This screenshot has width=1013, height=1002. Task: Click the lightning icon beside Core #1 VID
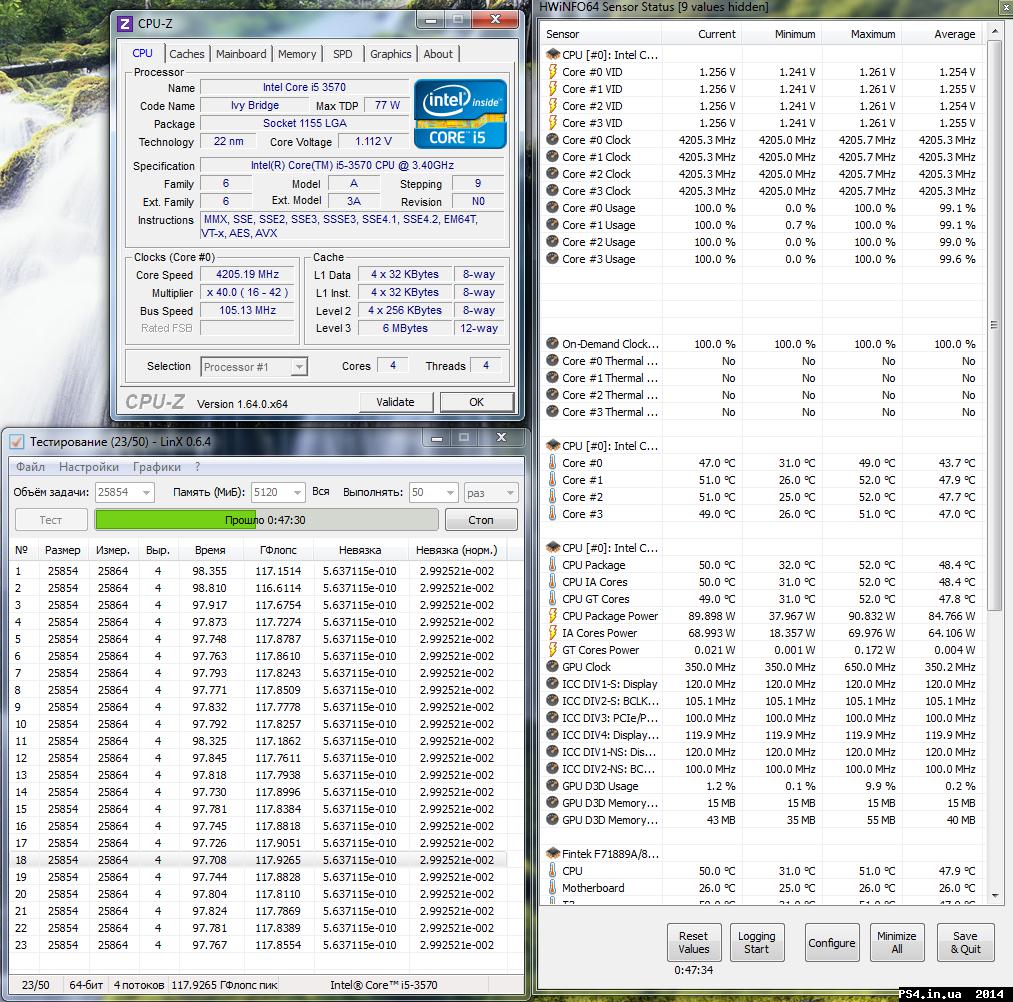(552, 89)
